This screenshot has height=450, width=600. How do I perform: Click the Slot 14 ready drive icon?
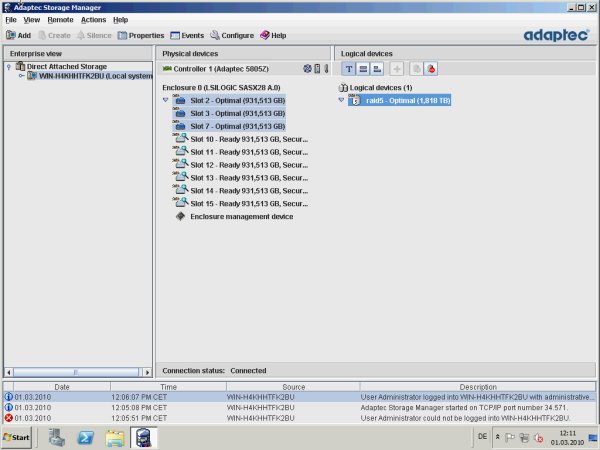tap(180, 190)
